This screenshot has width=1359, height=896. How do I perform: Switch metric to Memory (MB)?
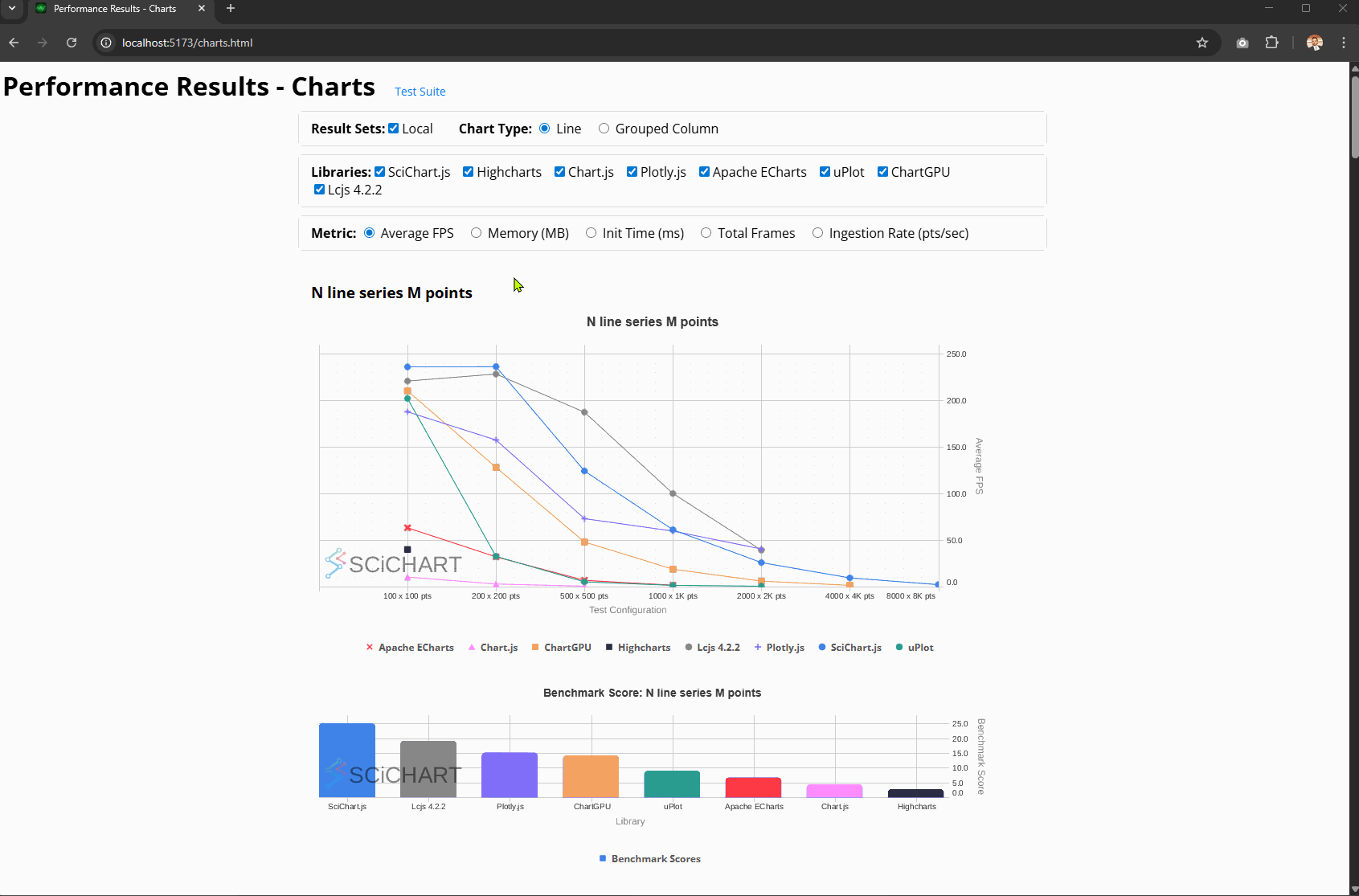[477, 232]
